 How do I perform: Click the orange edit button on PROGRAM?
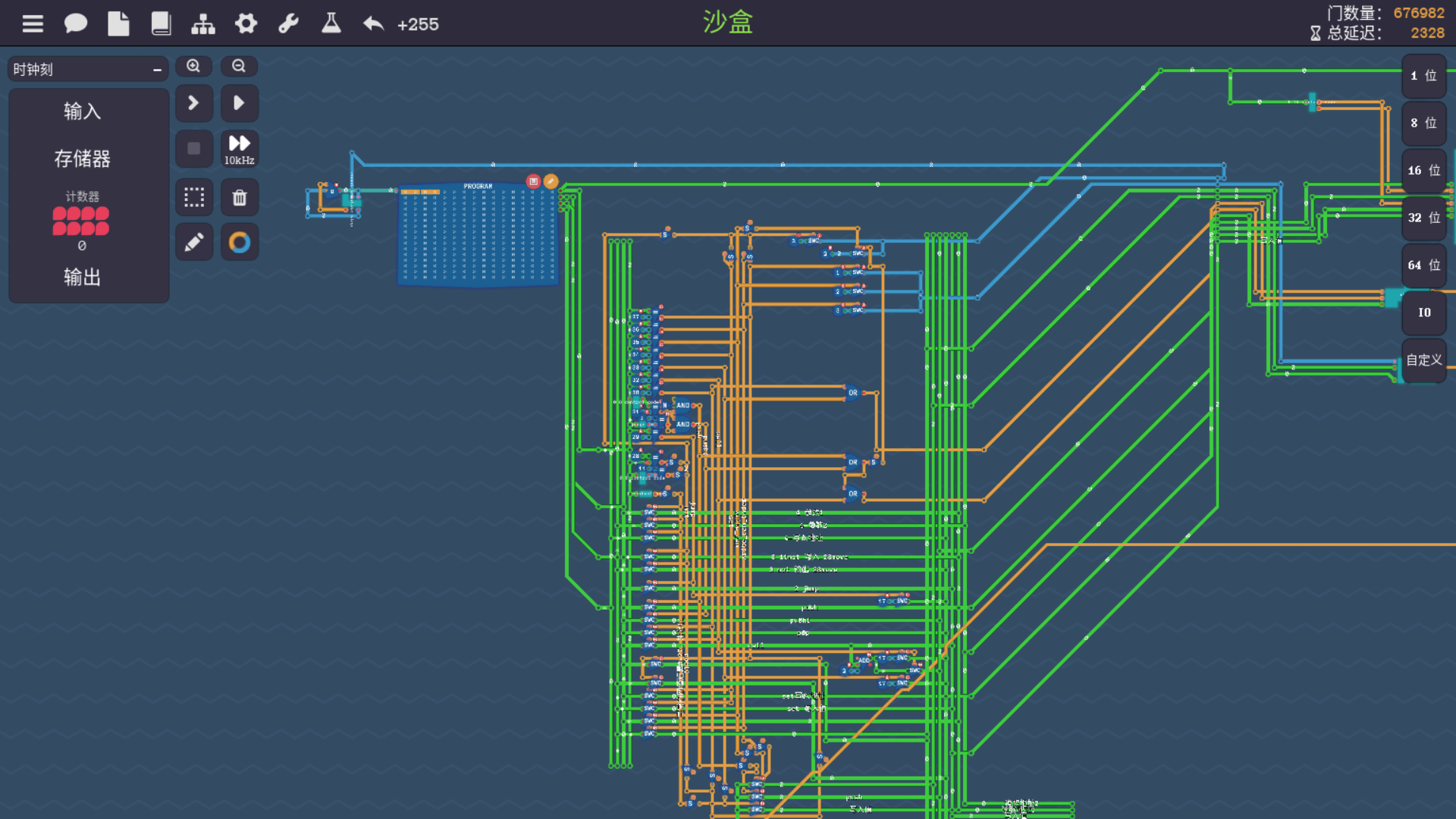(x=551, y=181)
